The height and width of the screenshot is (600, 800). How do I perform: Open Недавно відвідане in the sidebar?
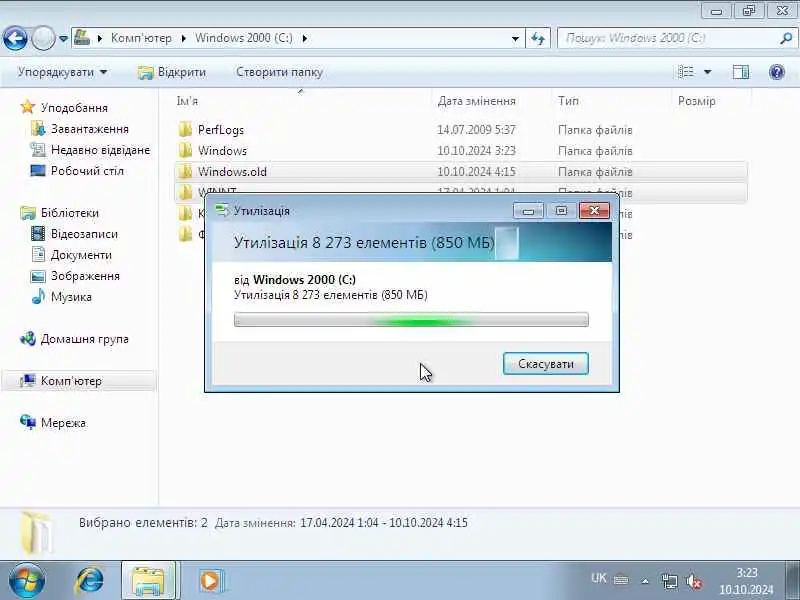point(101,150)
